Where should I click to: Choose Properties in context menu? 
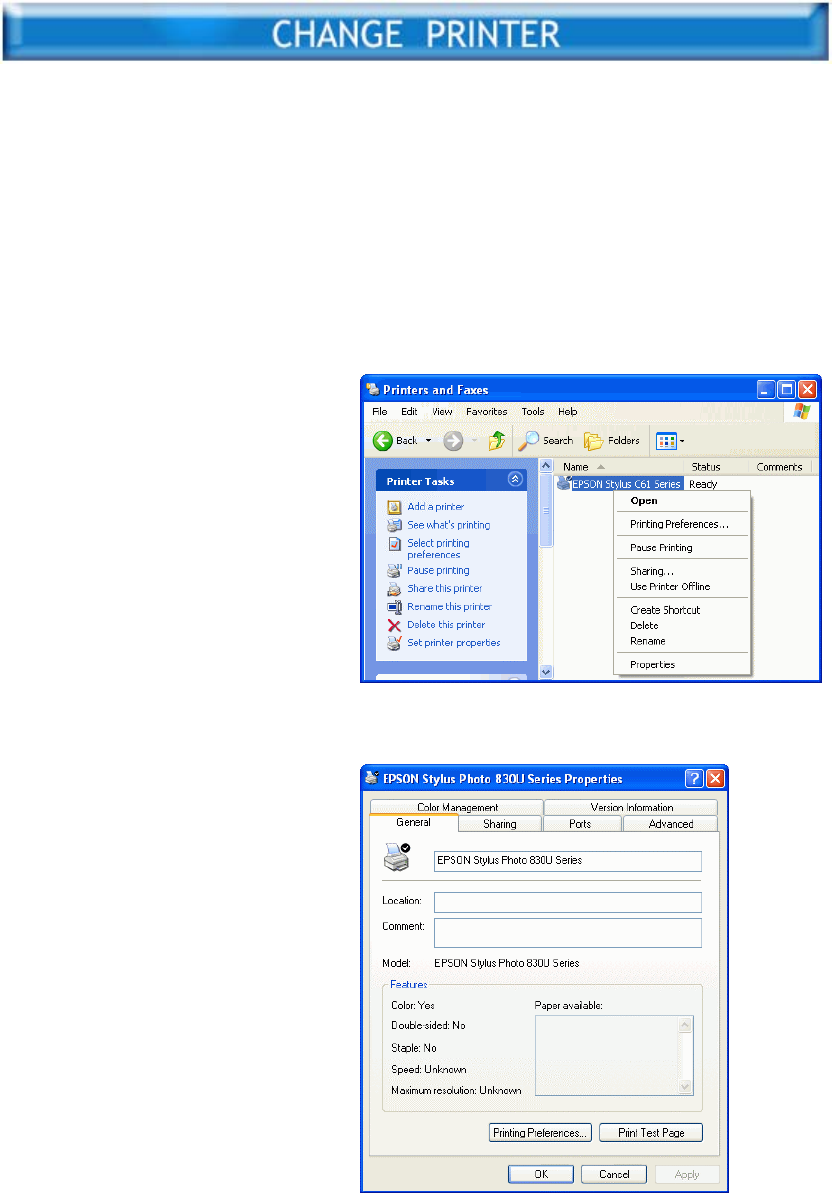[682, 665]
